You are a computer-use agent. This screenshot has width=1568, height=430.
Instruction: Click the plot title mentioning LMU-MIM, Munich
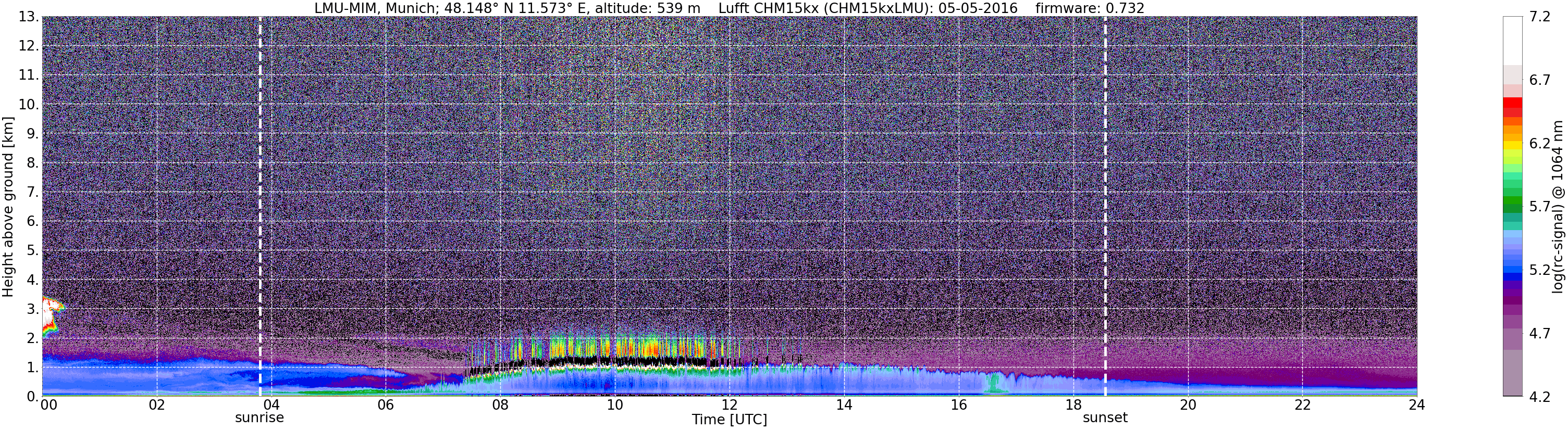729,8
